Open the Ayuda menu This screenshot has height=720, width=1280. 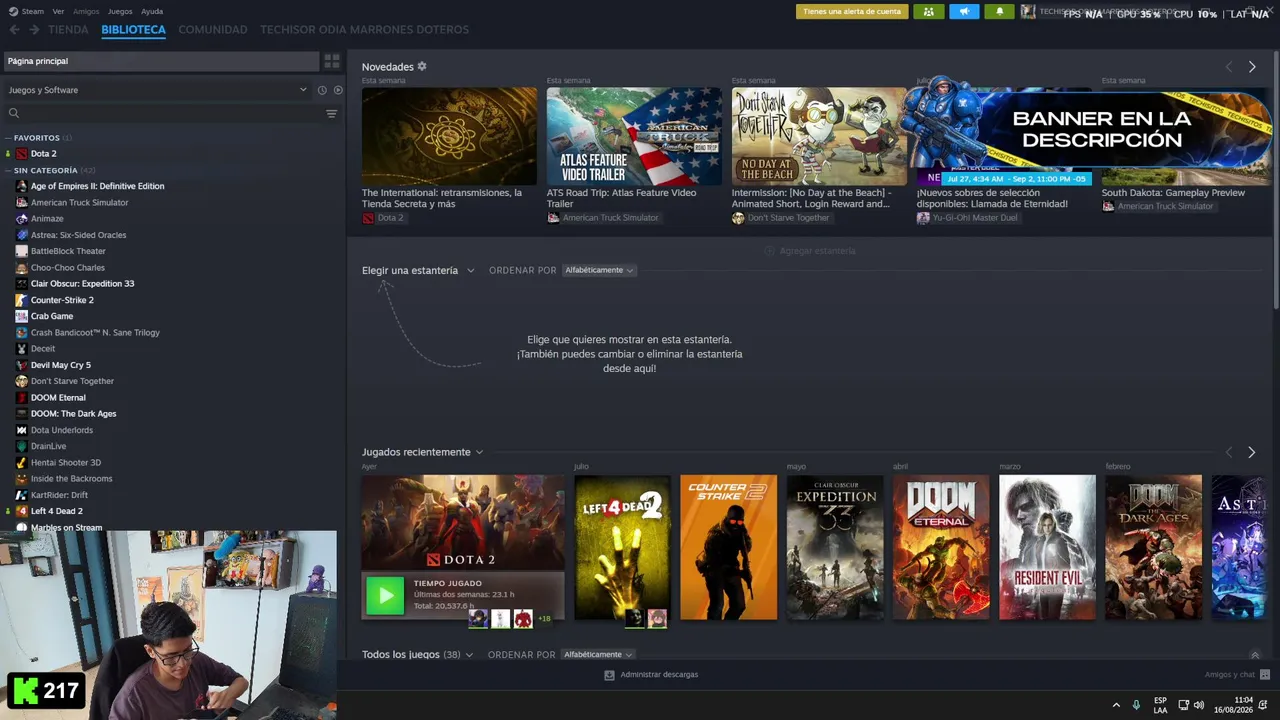click(152, 11)
